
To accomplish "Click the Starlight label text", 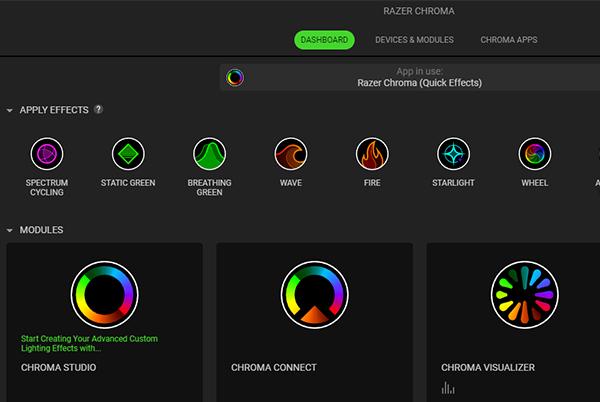I will 453,183.
